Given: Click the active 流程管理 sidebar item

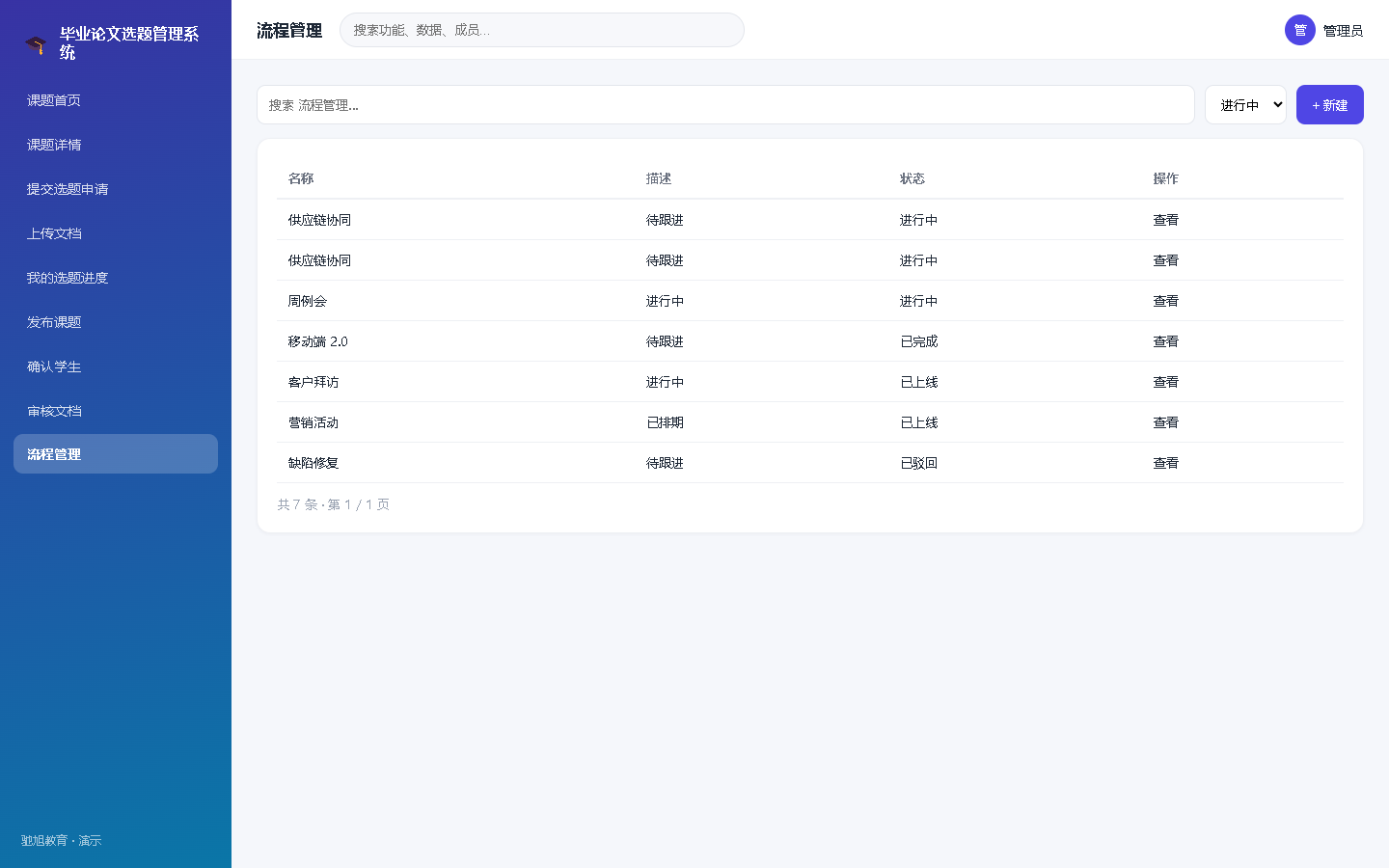Looking at the screenshot, I should pyautogui.click(x=116, y=454).
